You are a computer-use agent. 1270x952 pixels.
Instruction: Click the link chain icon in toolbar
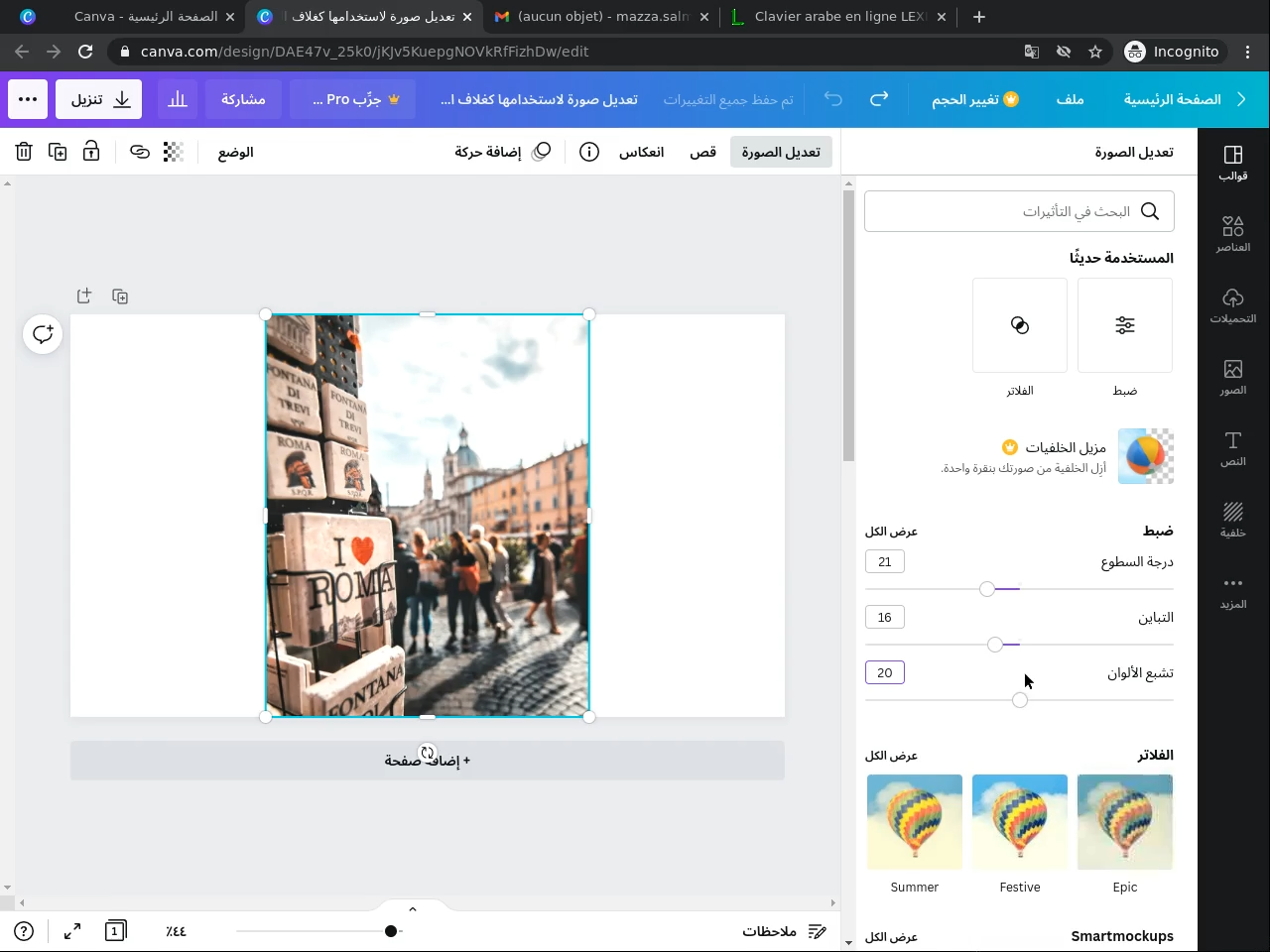[140, 152]
